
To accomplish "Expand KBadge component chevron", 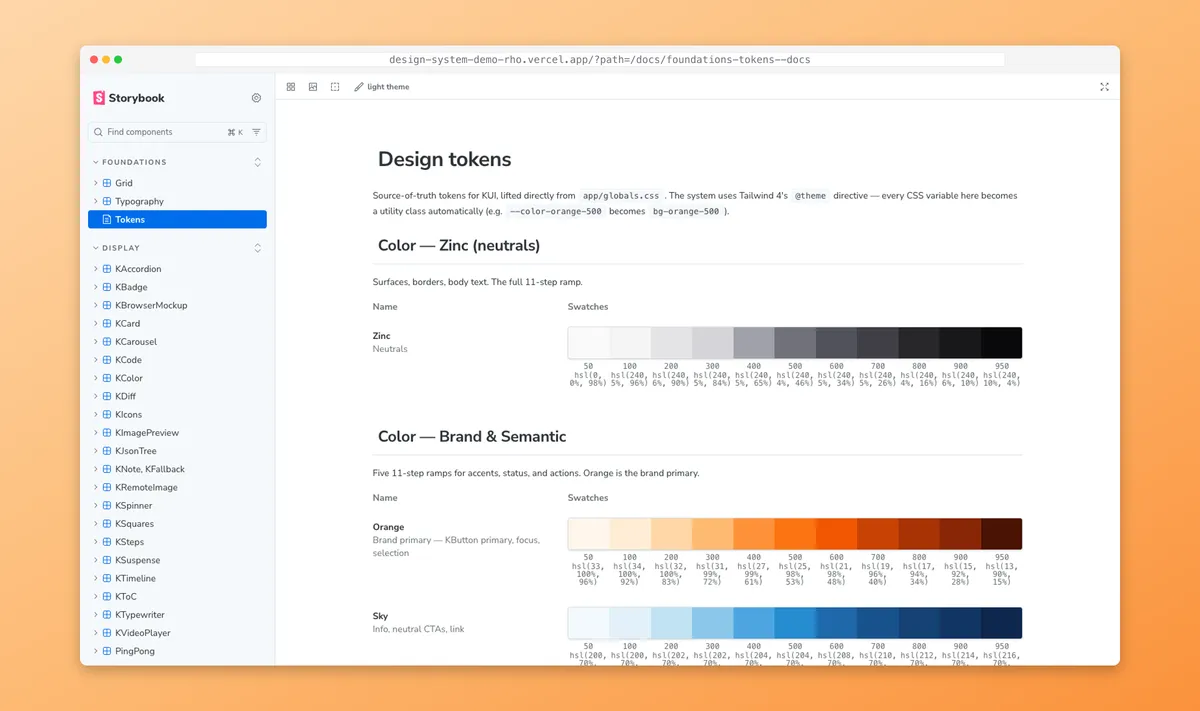I will pos(96,287).
